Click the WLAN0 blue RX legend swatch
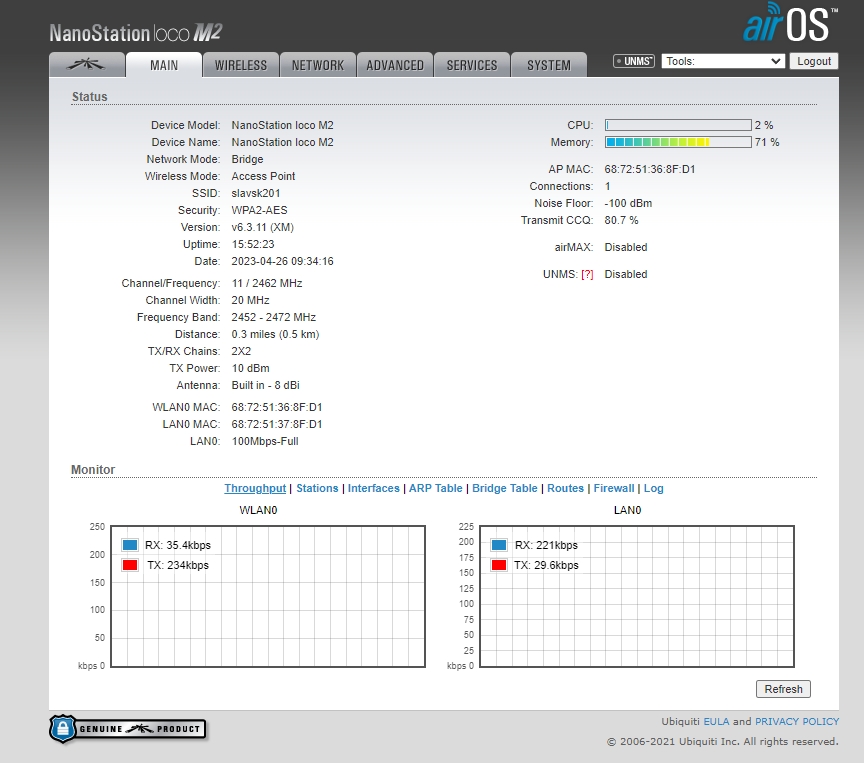Viewport: 864px width, 763px height. click(130, 545)
